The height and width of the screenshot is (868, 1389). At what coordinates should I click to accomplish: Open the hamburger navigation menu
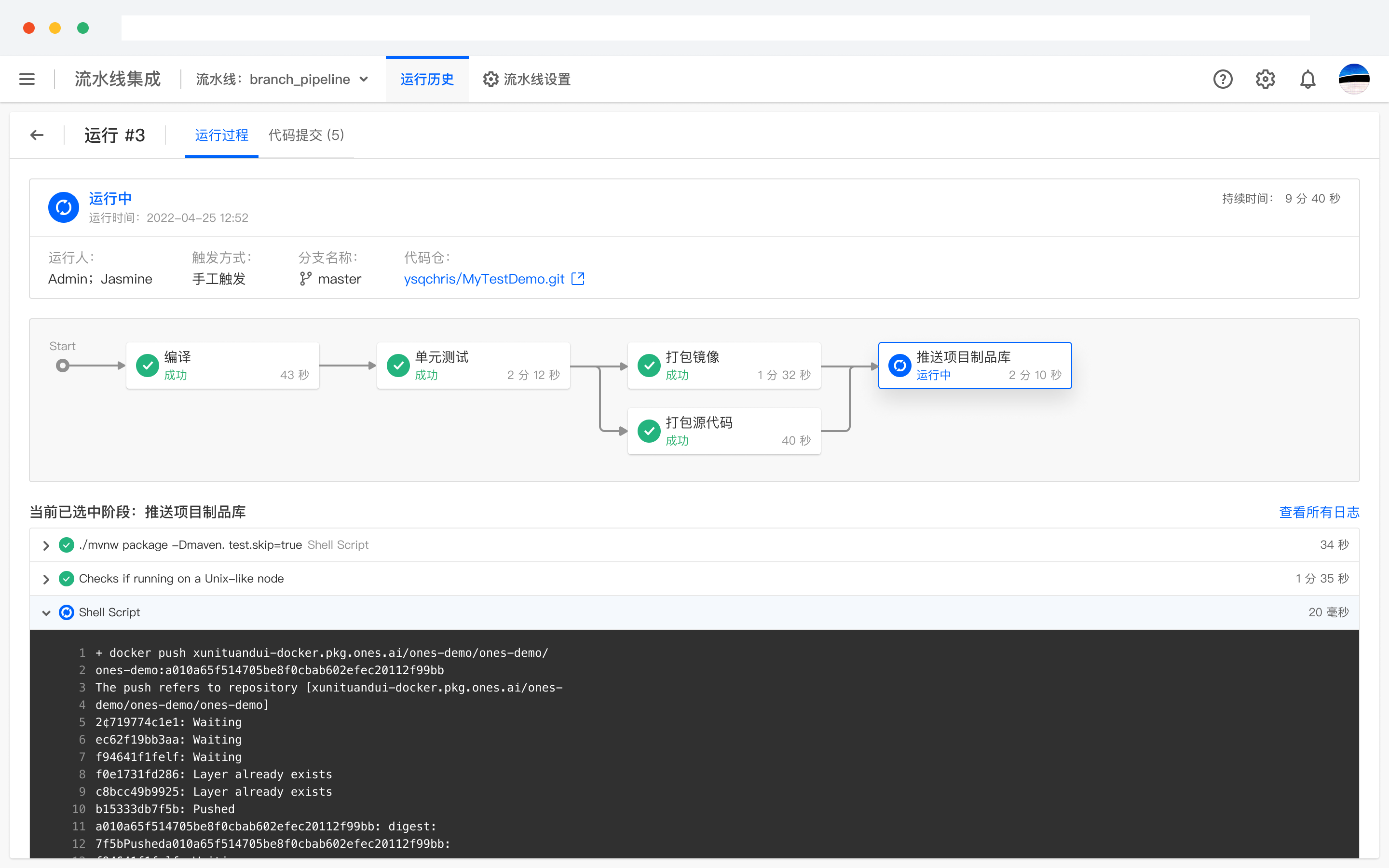point(27,79)
